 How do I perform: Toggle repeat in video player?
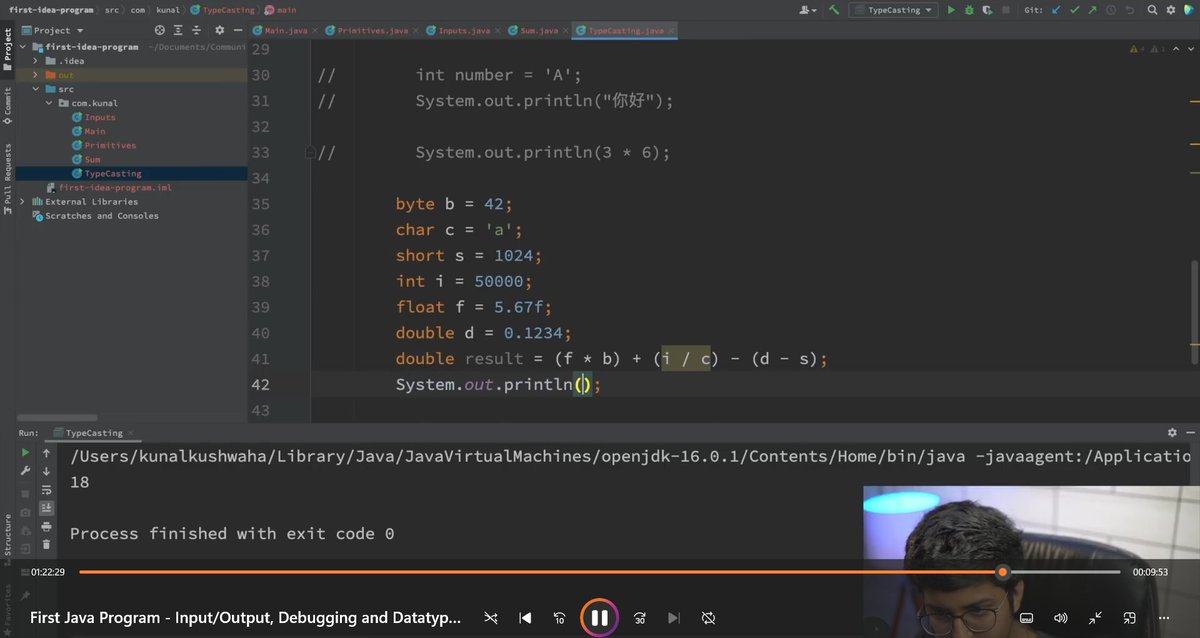(709, 618)
